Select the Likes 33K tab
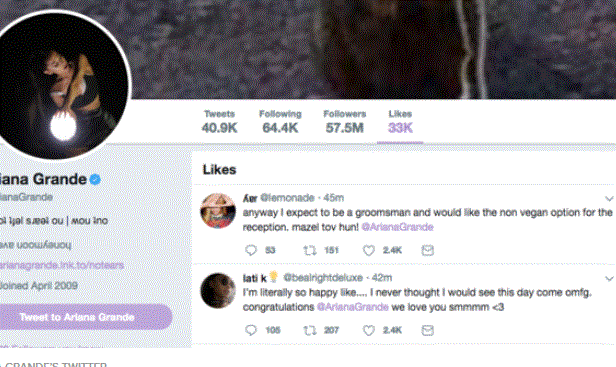Screen dimensions: 616x367 [400, 122]
